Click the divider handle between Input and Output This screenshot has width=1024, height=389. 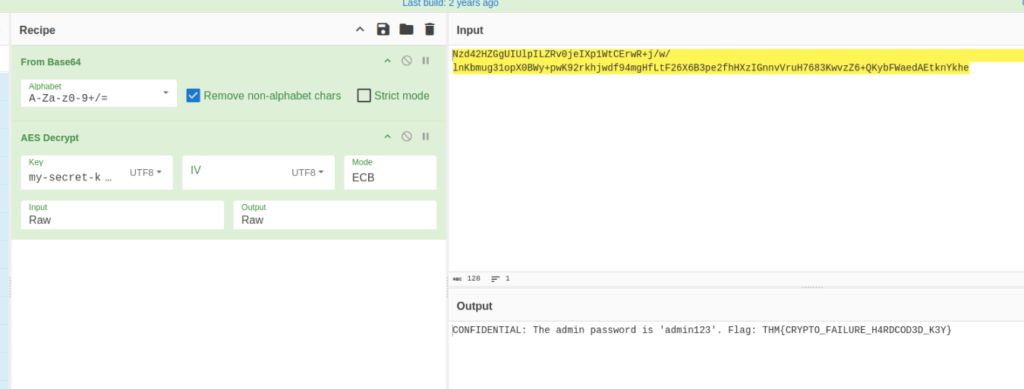812,287
